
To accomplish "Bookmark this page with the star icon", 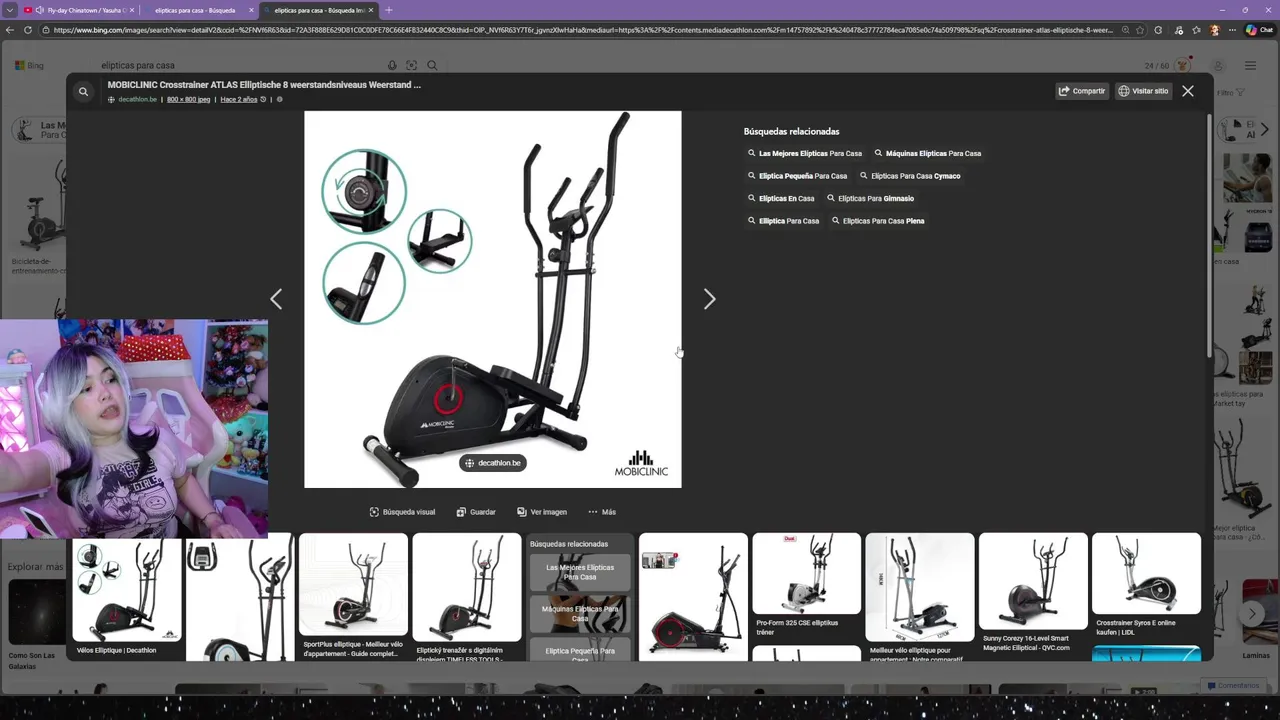I will [x=1141, y=30].
